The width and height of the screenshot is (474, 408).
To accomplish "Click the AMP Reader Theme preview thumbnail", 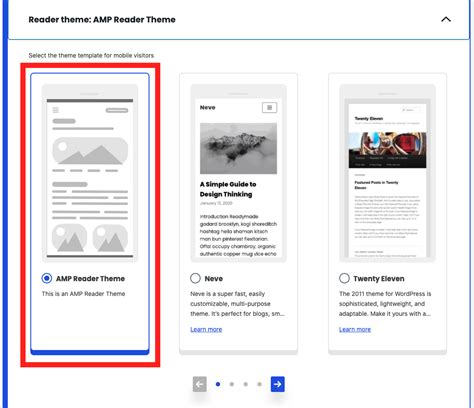I will pyautogui.click(x=90, y=173).
